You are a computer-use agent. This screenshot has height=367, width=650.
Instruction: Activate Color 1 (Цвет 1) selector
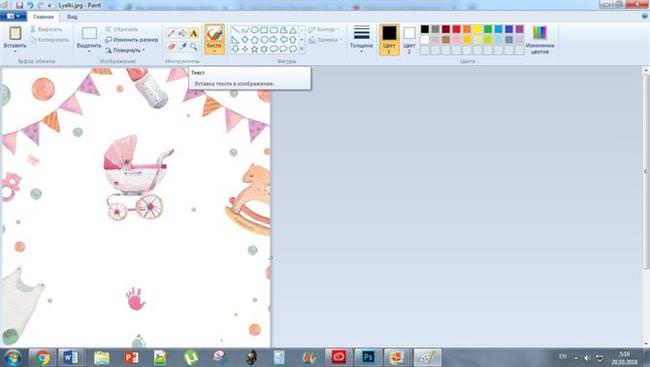coord(389,40)
